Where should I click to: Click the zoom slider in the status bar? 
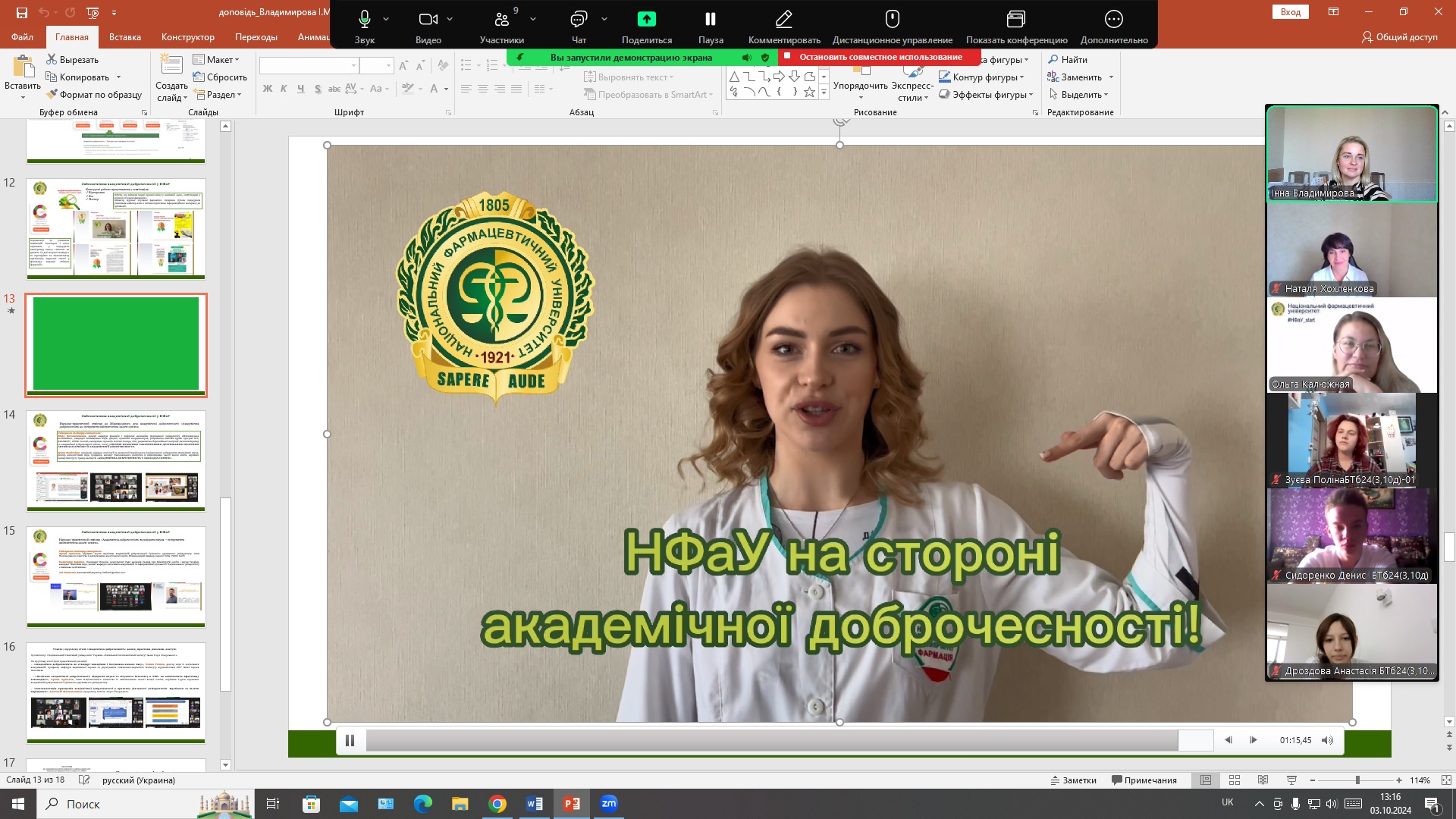click(x=1356, y=780)
